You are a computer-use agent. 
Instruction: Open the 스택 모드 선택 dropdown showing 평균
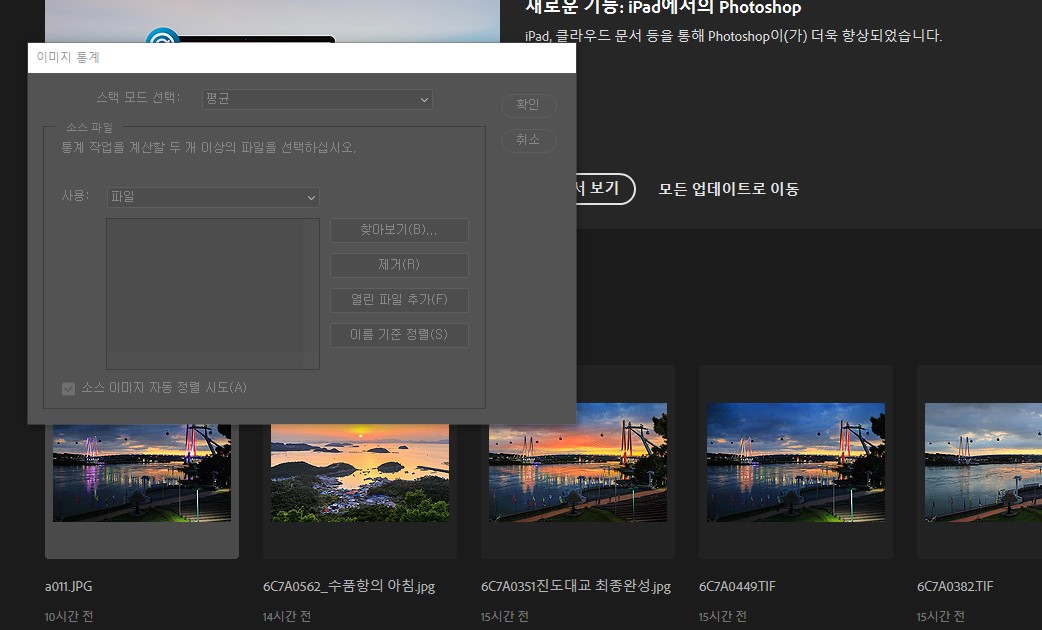317,99
